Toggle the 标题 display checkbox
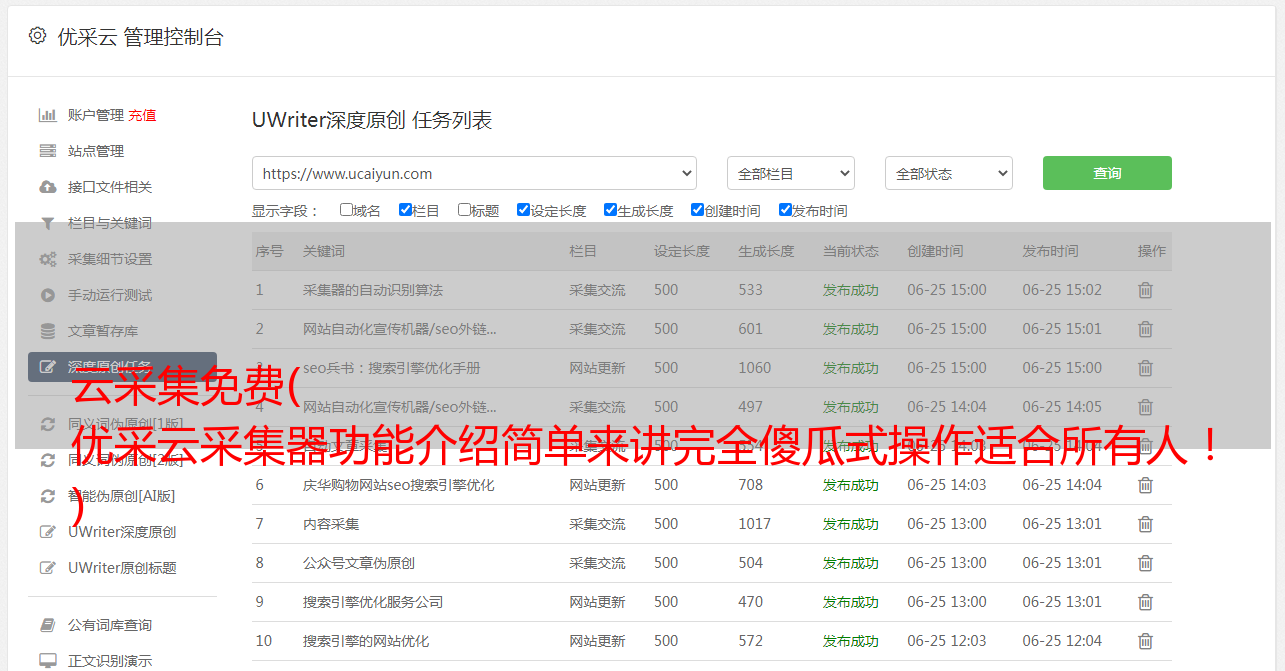This screenshot has width=1285, height=671. (464, 210)
